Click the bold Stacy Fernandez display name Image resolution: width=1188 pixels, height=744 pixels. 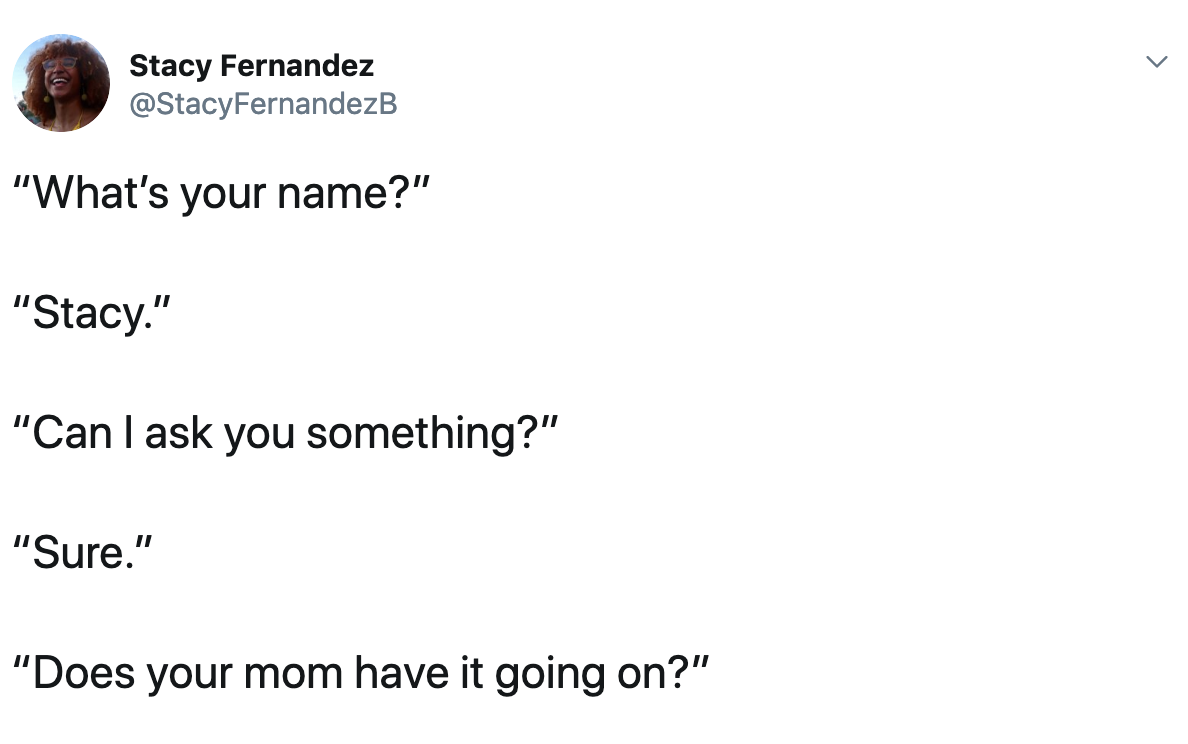point(252,66)
